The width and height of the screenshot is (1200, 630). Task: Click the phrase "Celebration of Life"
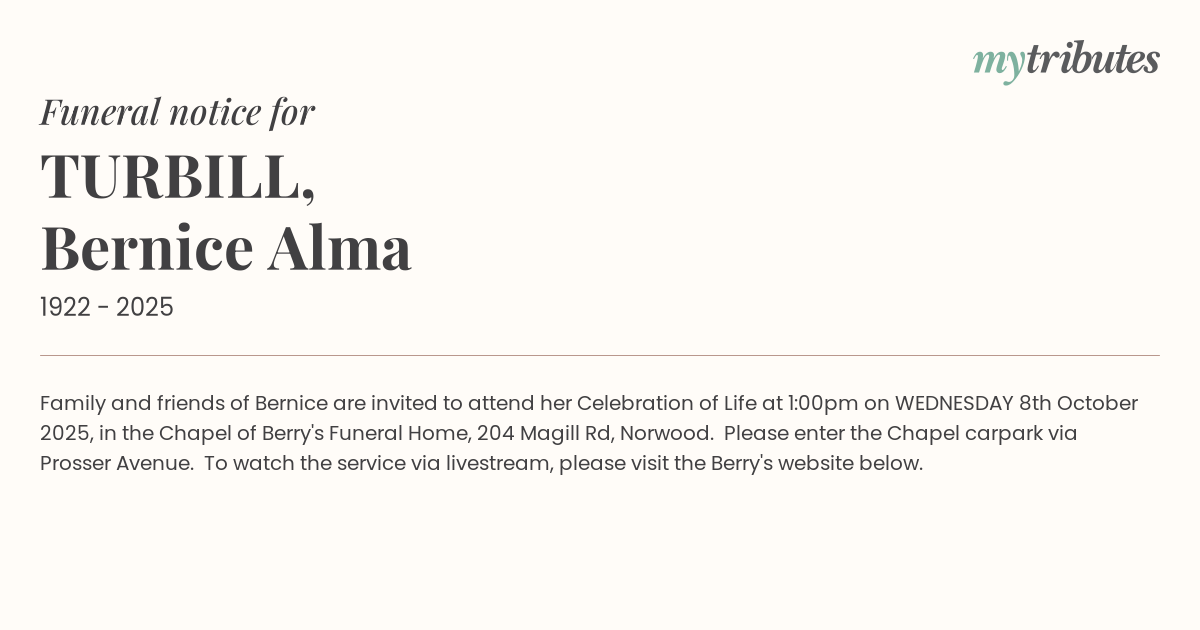click(664, 403)
